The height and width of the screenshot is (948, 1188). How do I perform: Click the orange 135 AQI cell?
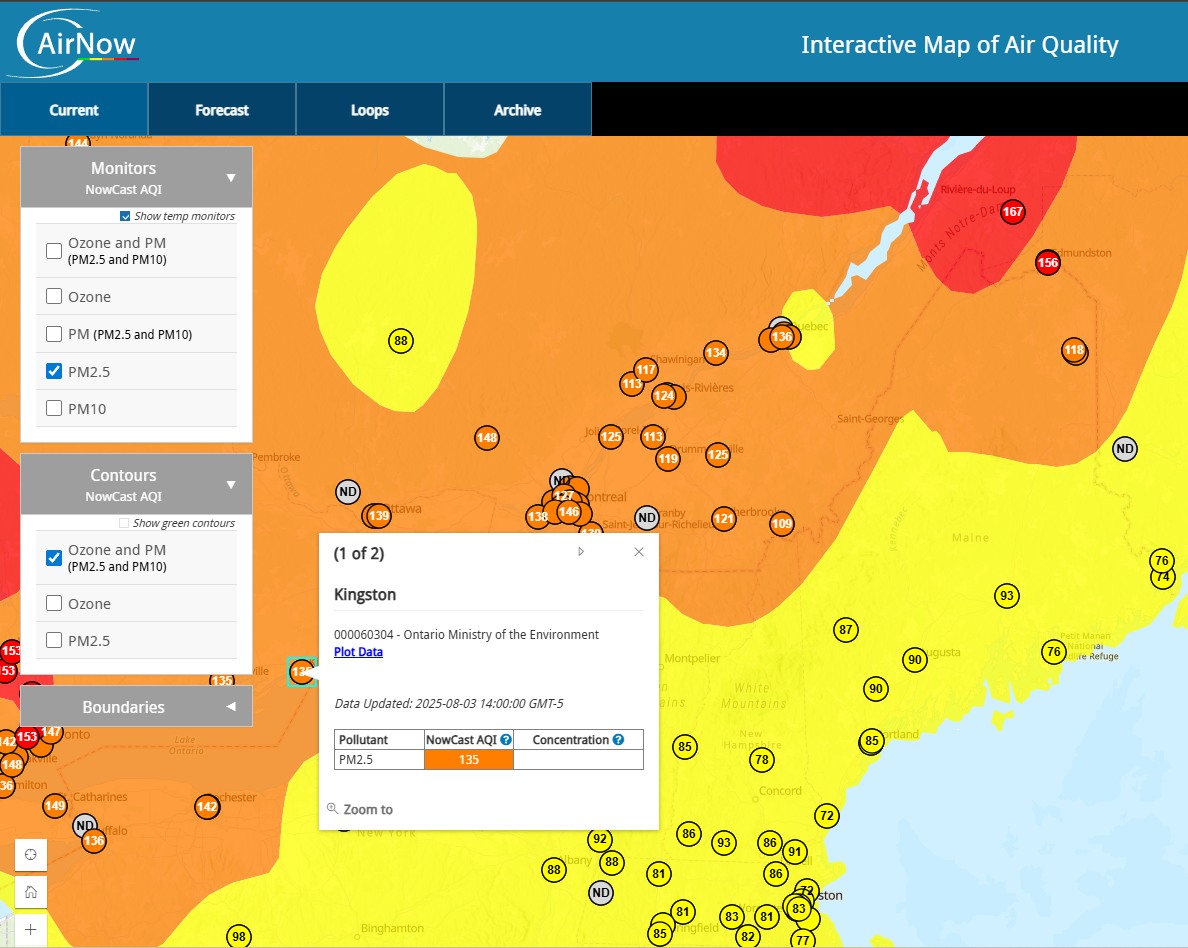469,759
